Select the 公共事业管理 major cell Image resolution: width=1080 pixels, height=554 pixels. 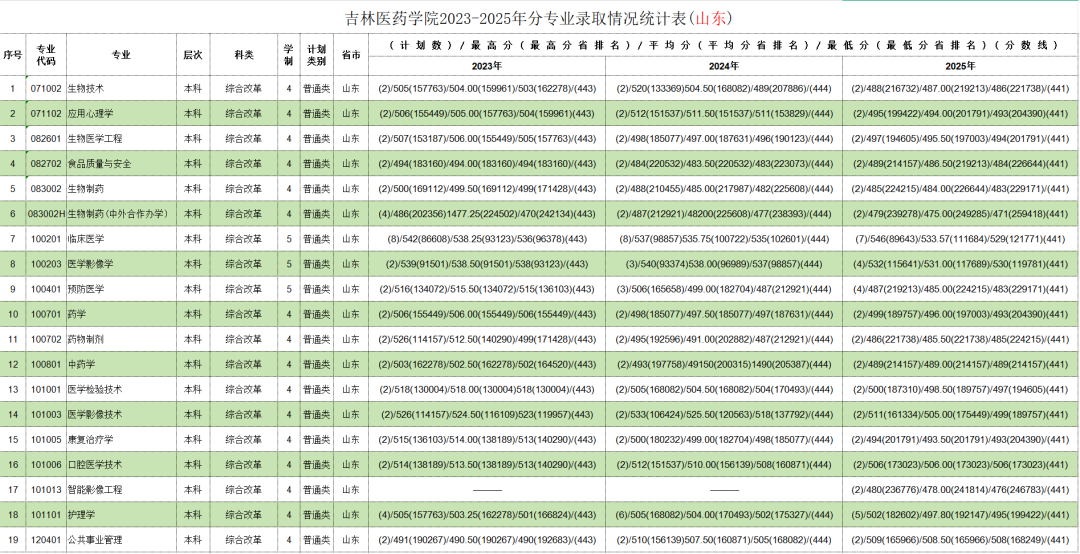click(x=121, y=540)
